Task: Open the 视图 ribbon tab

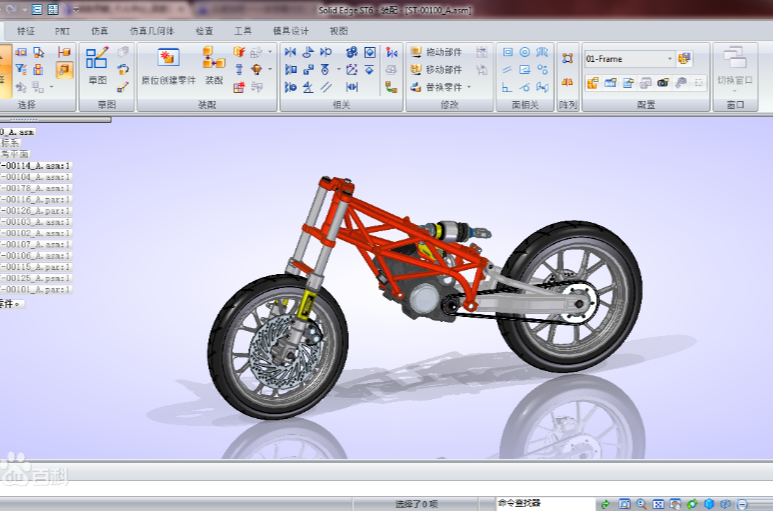Action: (339, 31)
